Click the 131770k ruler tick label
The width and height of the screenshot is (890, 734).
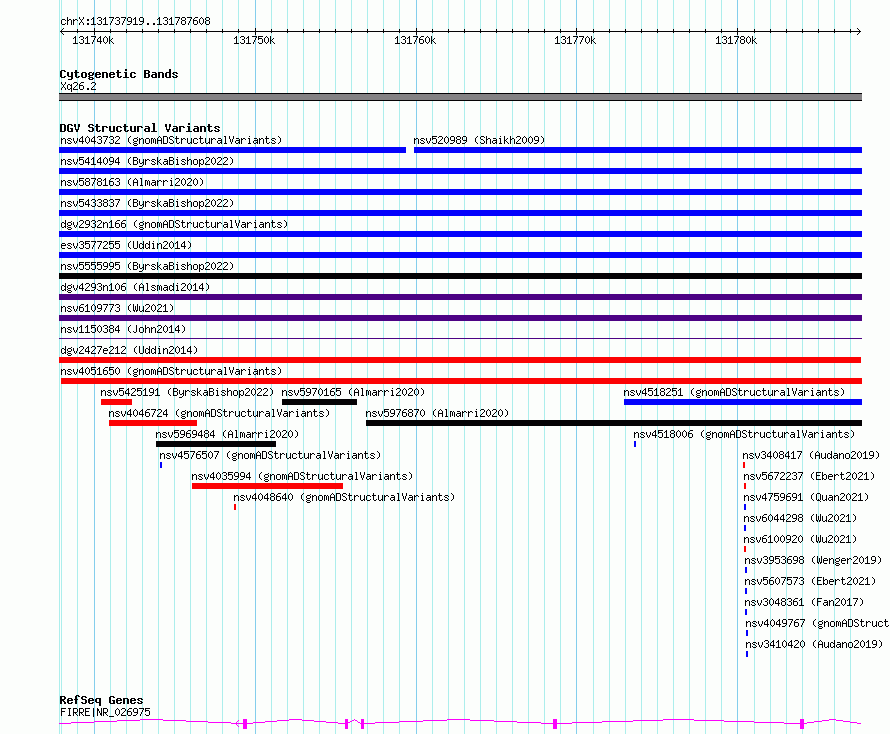[x=576, y=40]
